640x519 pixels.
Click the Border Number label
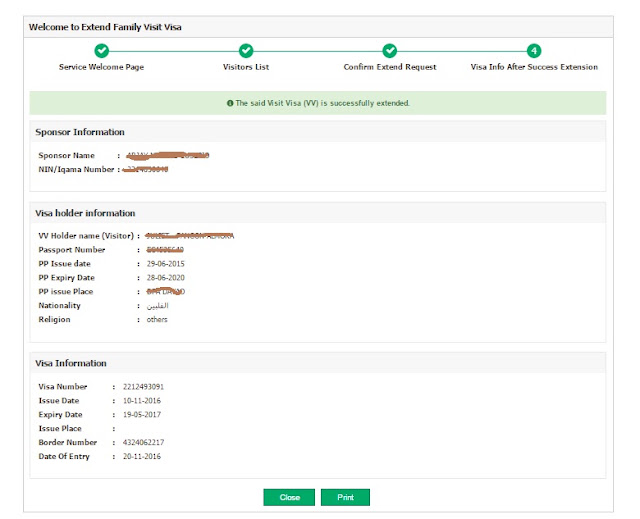click(68, 442)
